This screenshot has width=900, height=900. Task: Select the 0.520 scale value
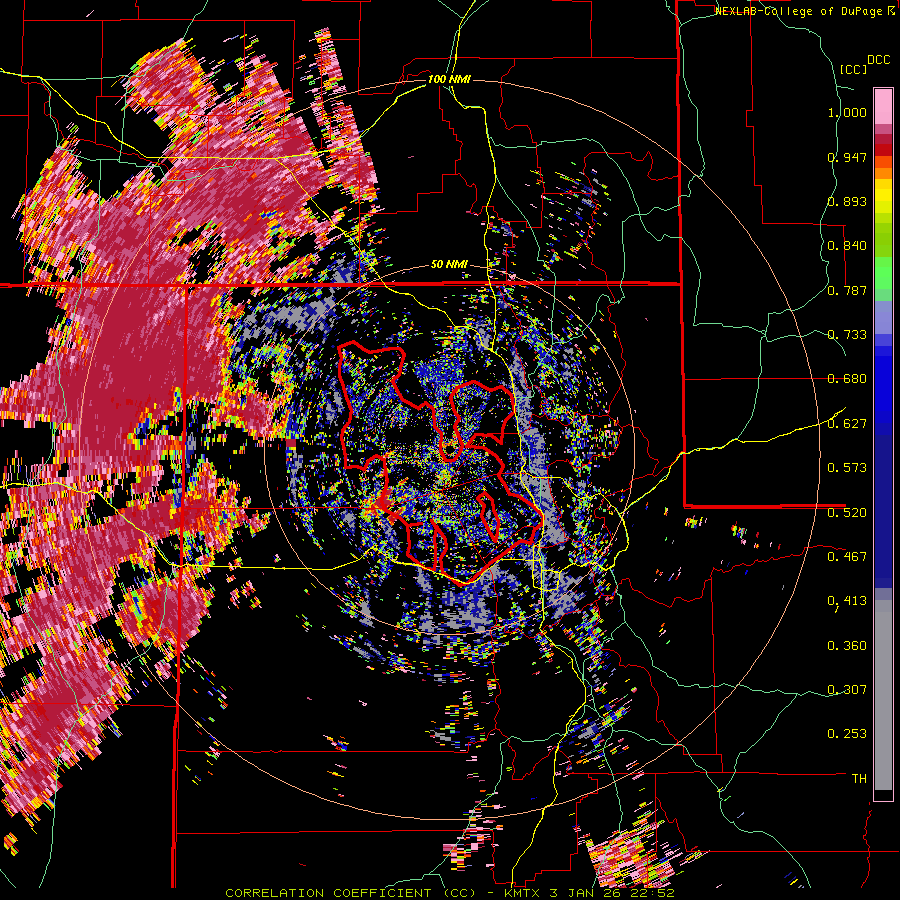click(847, 513)
